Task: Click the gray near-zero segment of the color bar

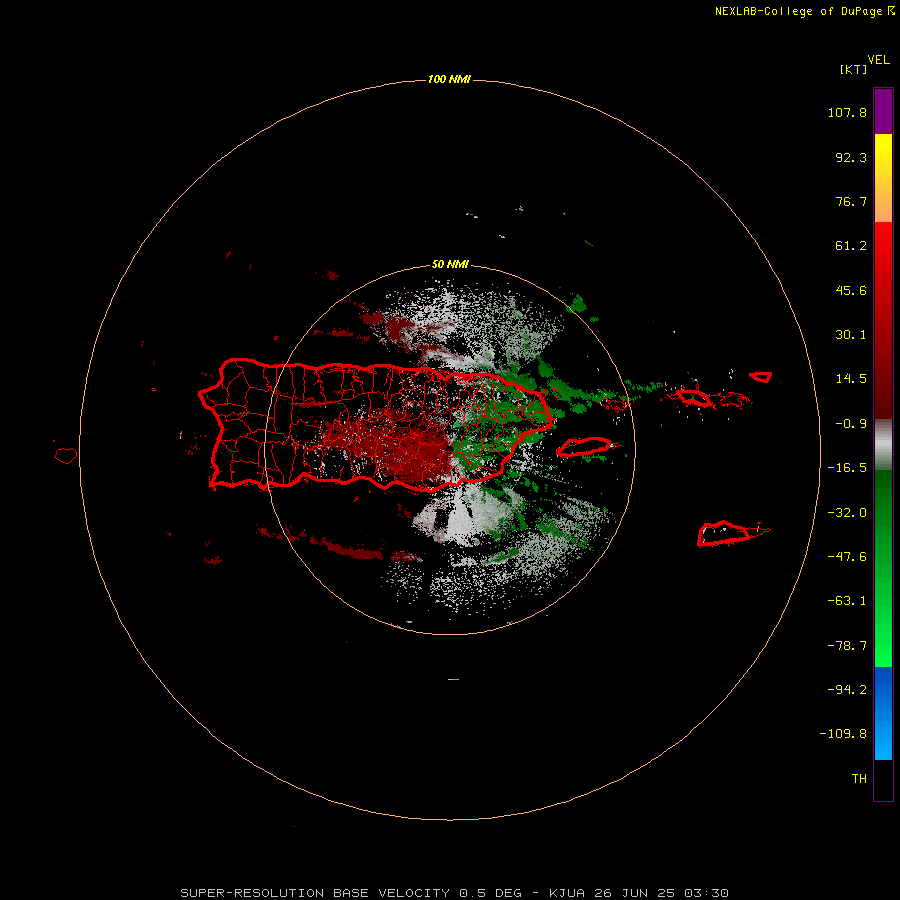Action: 883,445
